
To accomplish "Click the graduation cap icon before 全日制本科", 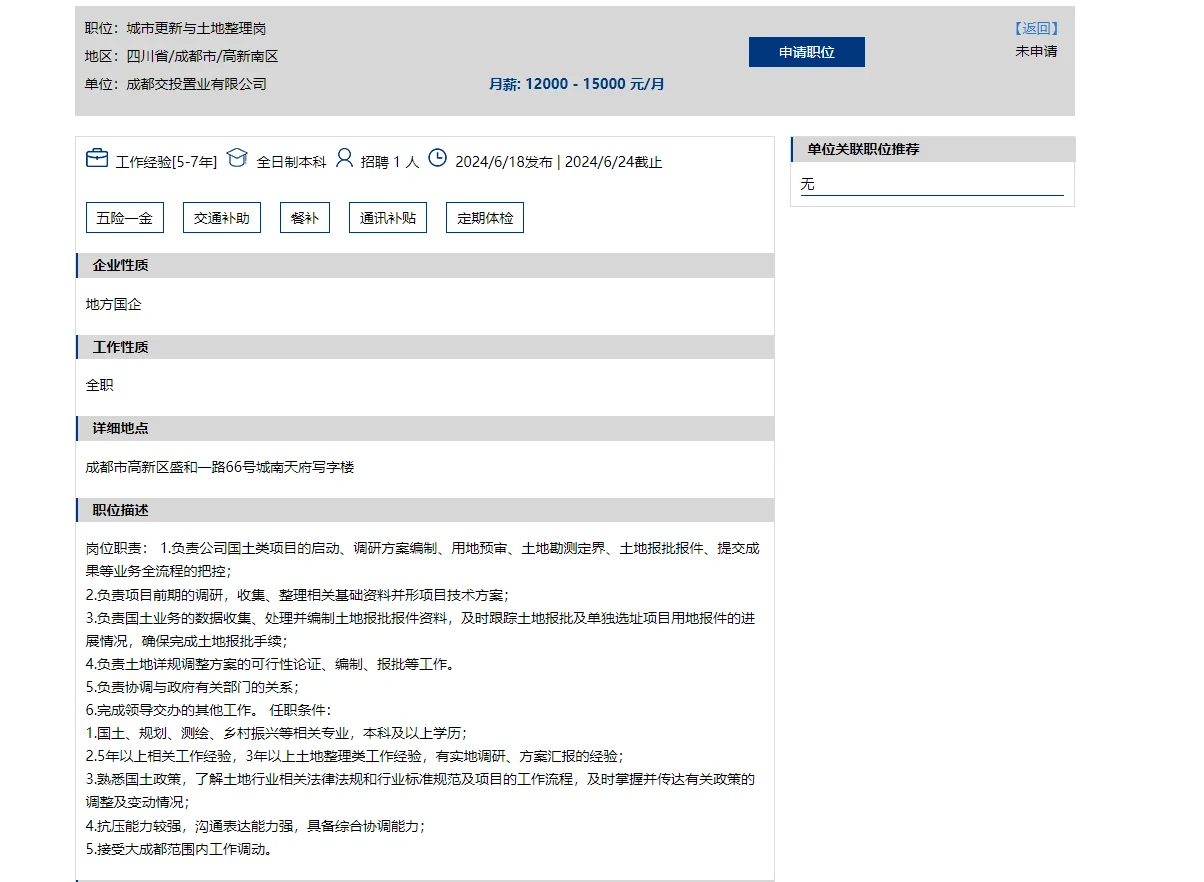I will coord(237,157).
